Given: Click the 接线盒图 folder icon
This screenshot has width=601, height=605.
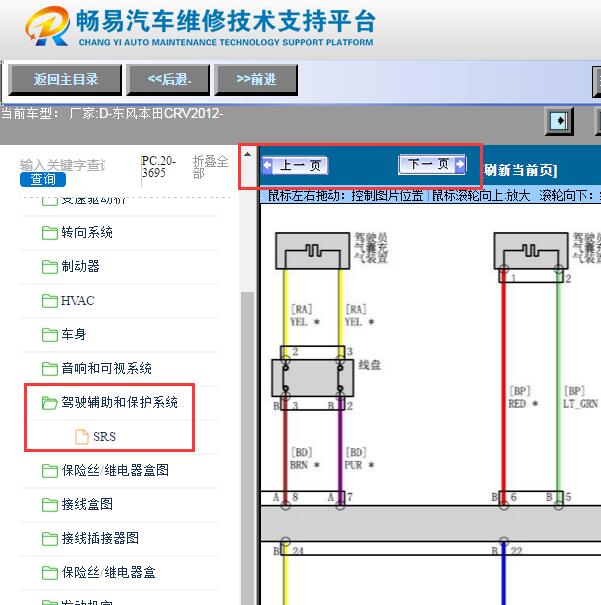Looking at the screenshot, I should [50, 504].
